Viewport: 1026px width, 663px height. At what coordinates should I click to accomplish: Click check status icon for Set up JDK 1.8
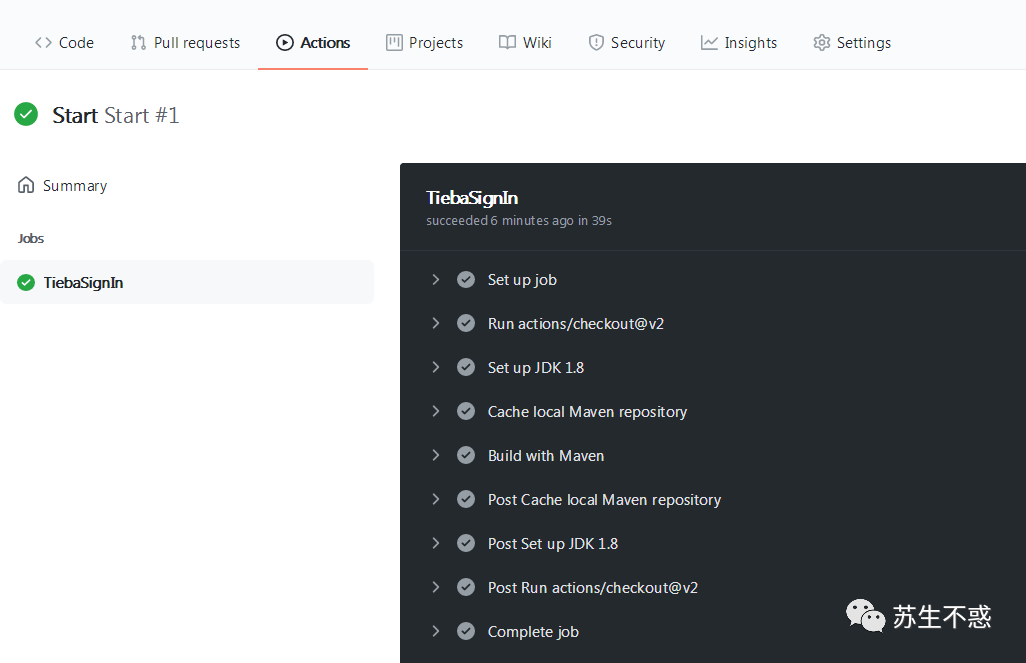tap(466, 367)
